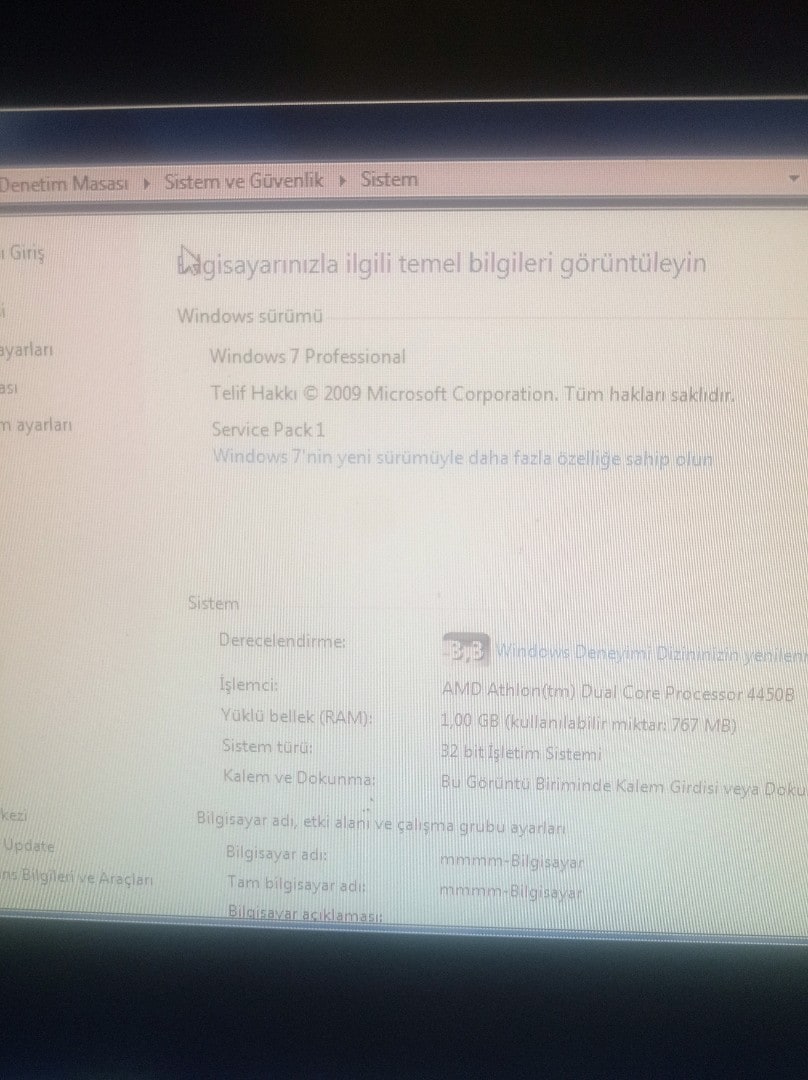Image resolution: width=808 pixels, height=1080 pixels.
Task: Click the Kalem ve Dokunma label
Action: 299,778
